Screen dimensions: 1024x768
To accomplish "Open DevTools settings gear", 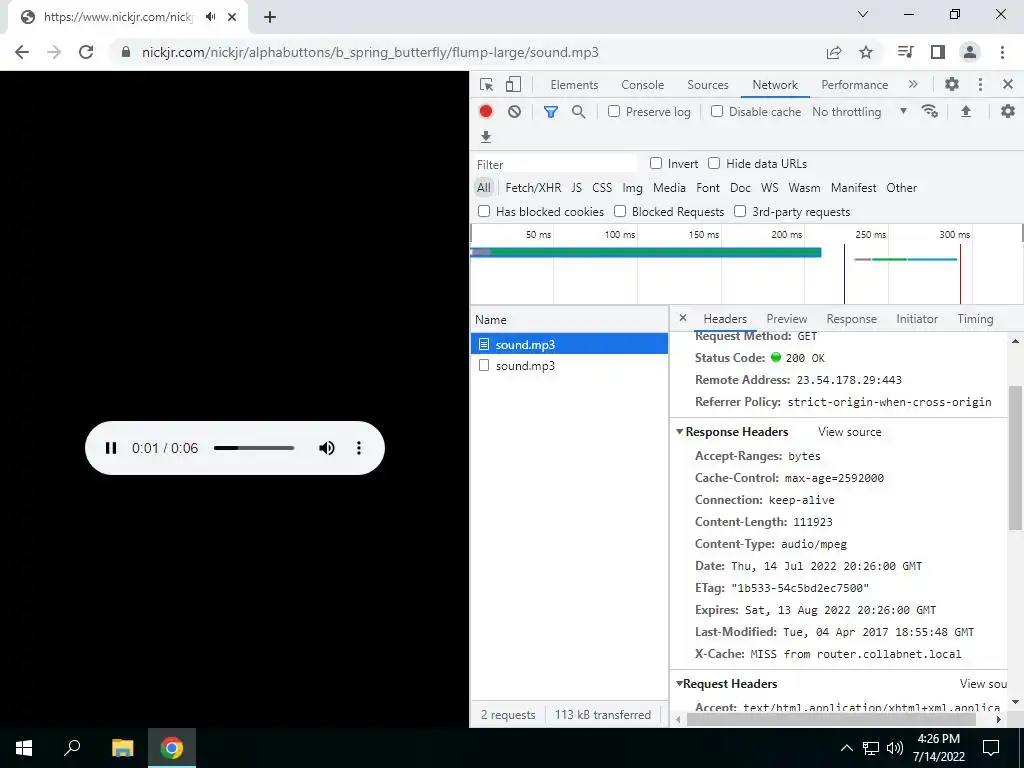I will [x=952, y=84].
